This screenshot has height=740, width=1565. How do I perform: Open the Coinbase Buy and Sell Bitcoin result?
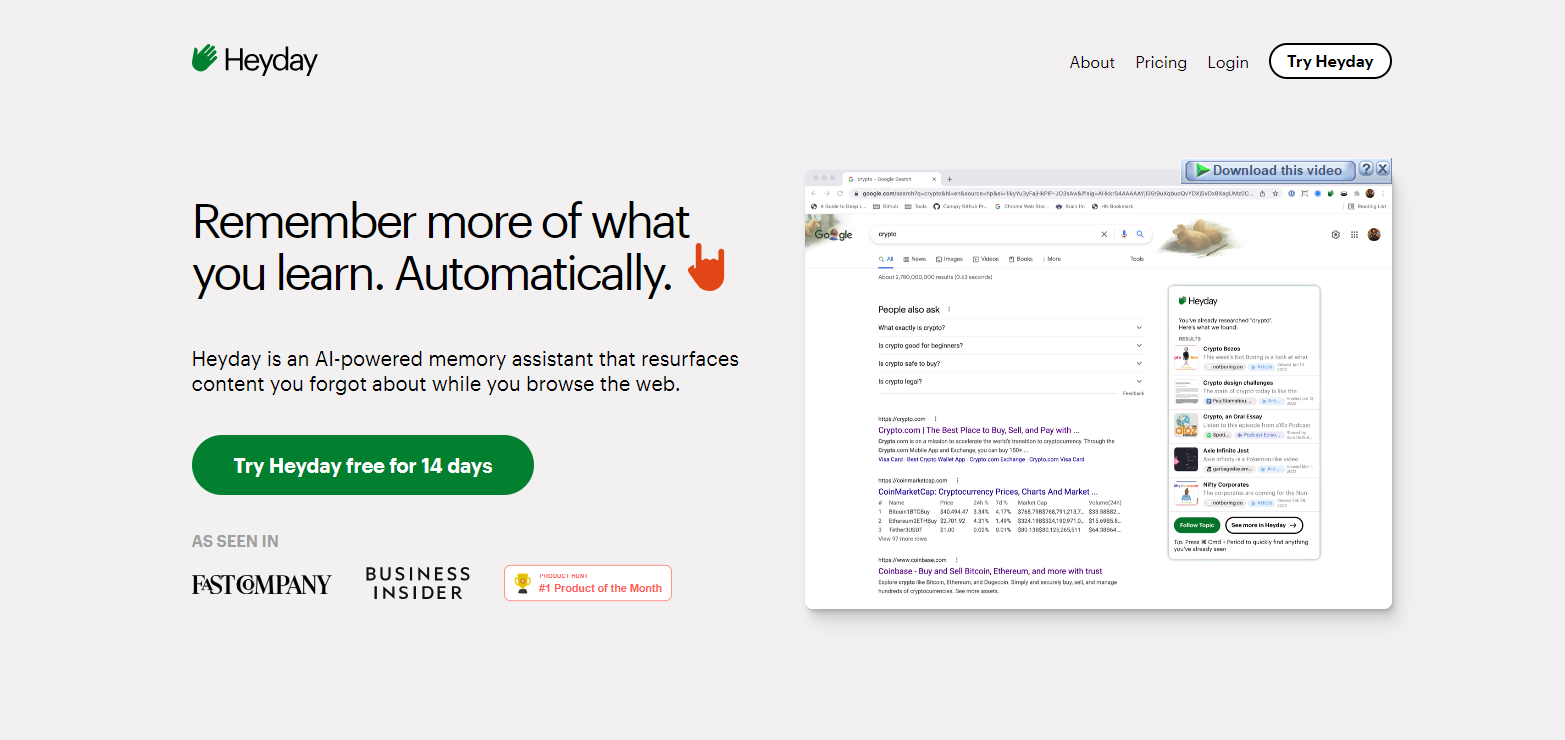(990, 571)
